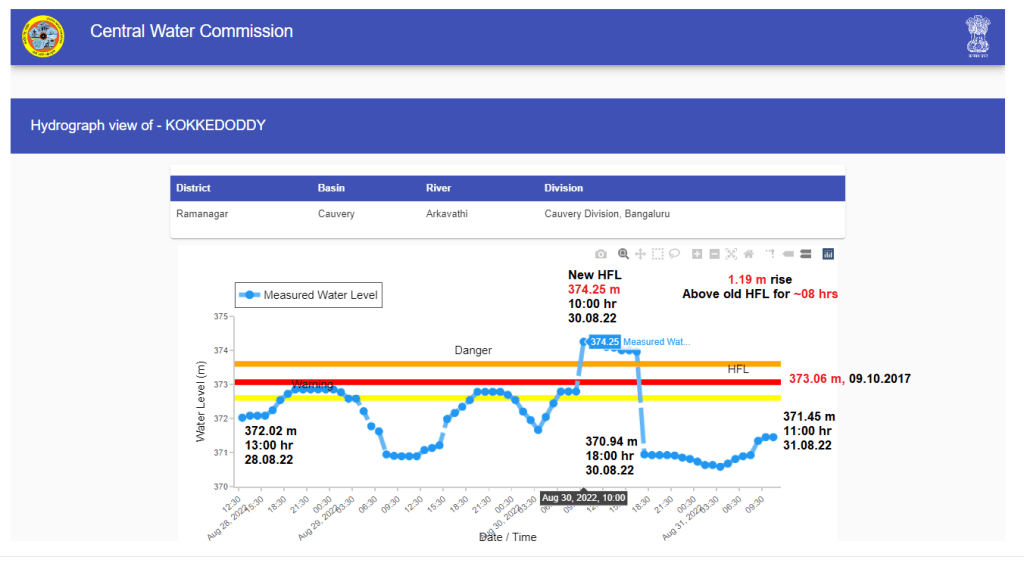Click the Autoscale icon

[731, 254]
